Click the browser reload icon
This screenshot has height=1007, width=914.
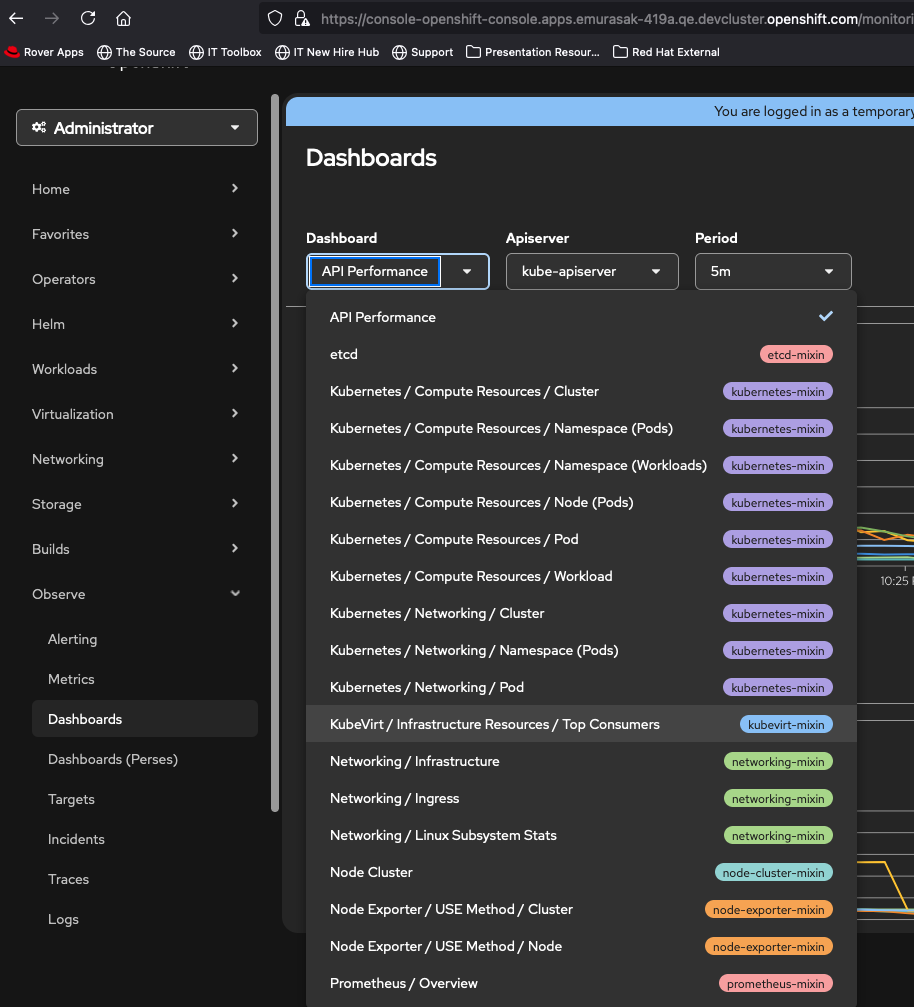coord(88,18)
